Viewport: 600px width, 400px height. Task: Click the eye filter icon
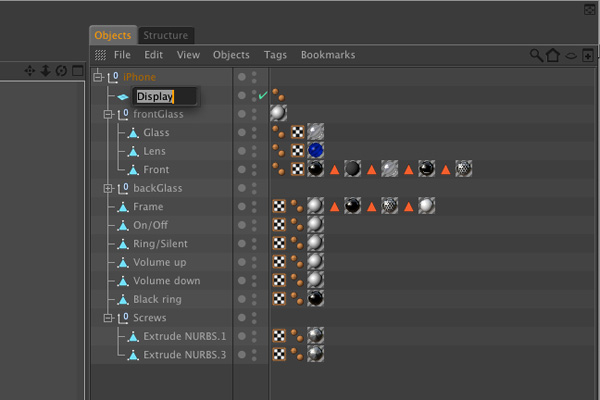tap(571, 56)
